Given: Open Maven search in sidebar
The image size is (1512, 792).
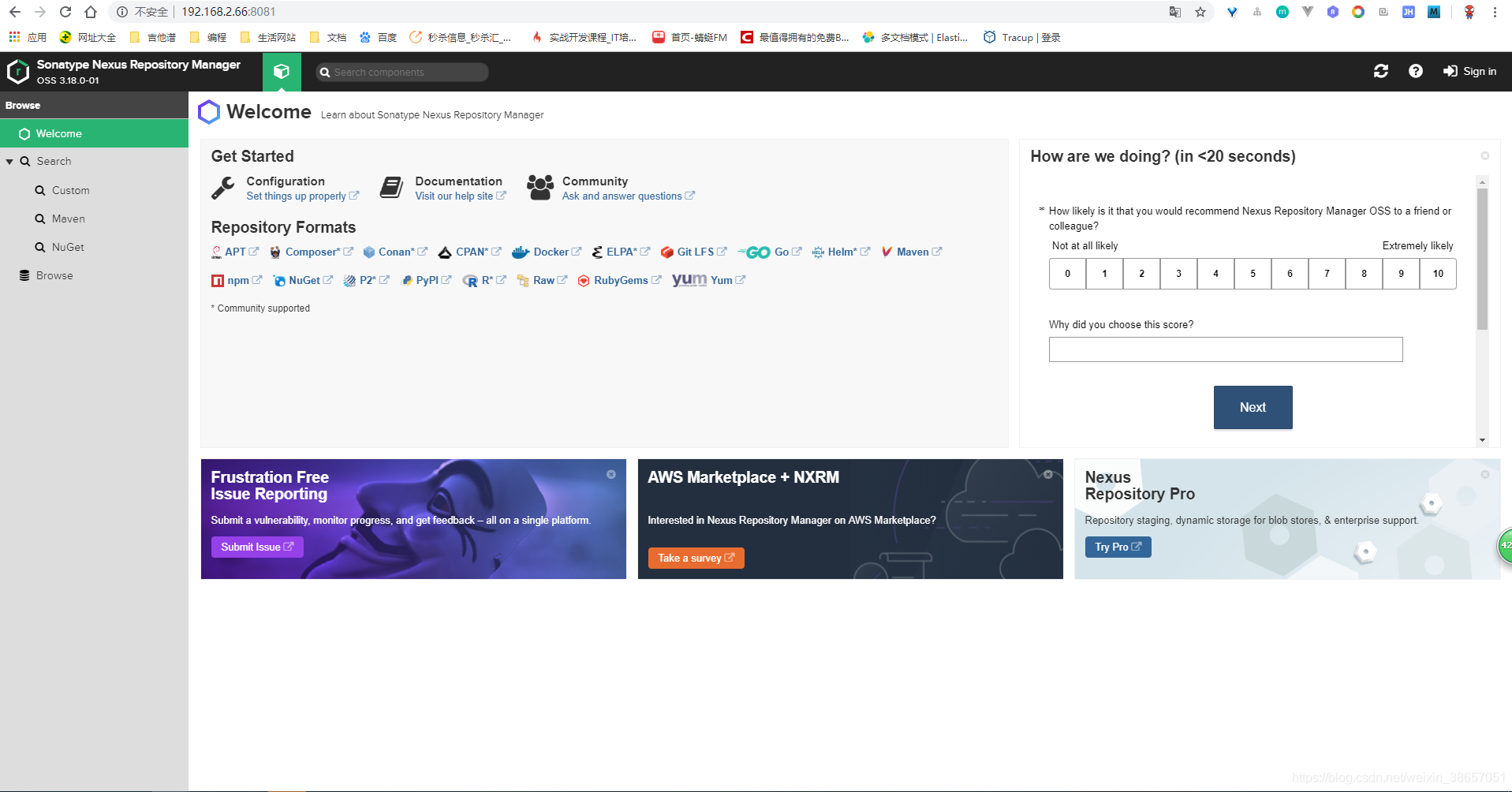Looking at the screenshot, I should click(68, 219).
